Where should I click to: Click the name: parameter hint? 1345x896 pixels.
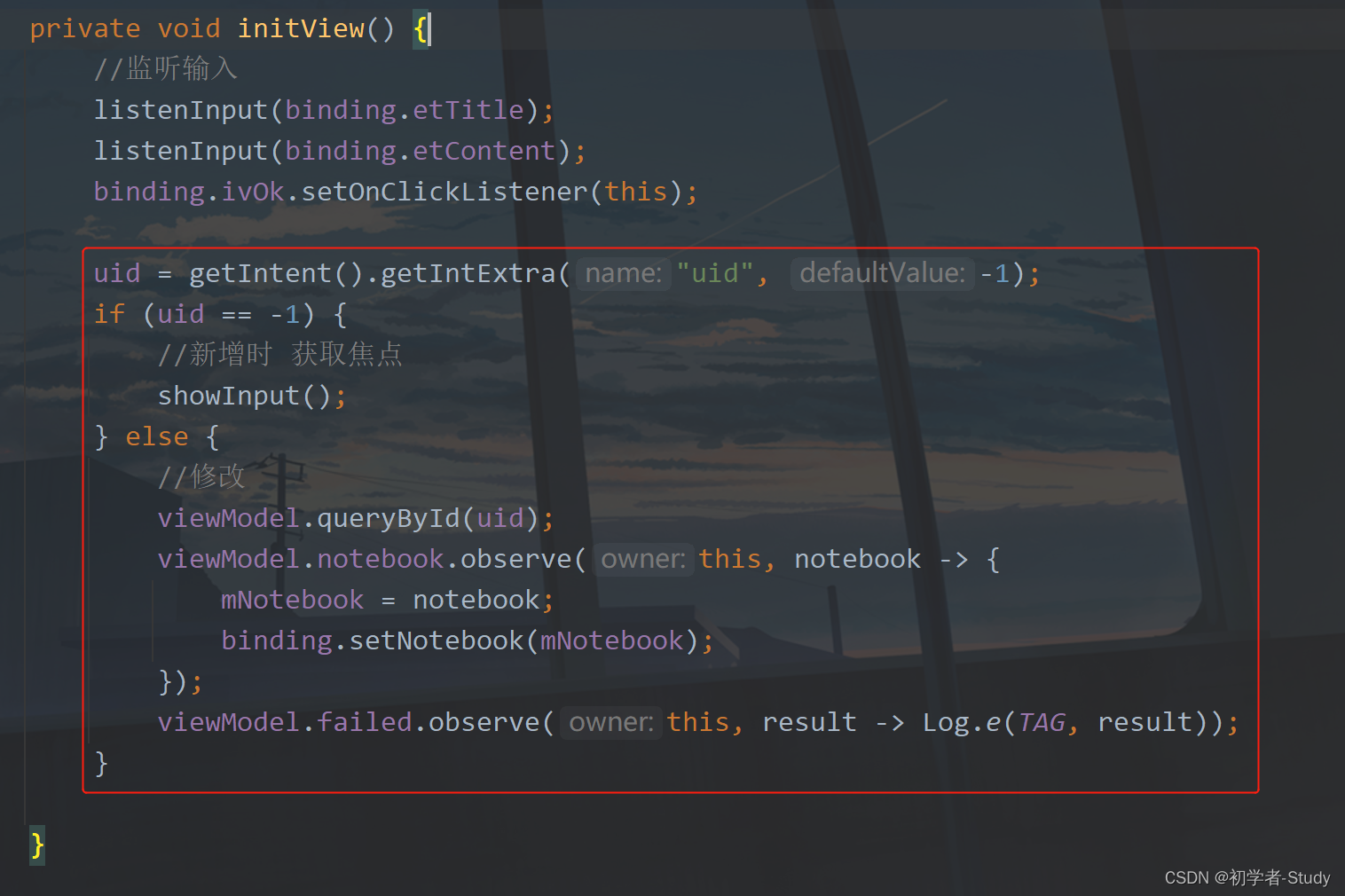click(624, 273)
